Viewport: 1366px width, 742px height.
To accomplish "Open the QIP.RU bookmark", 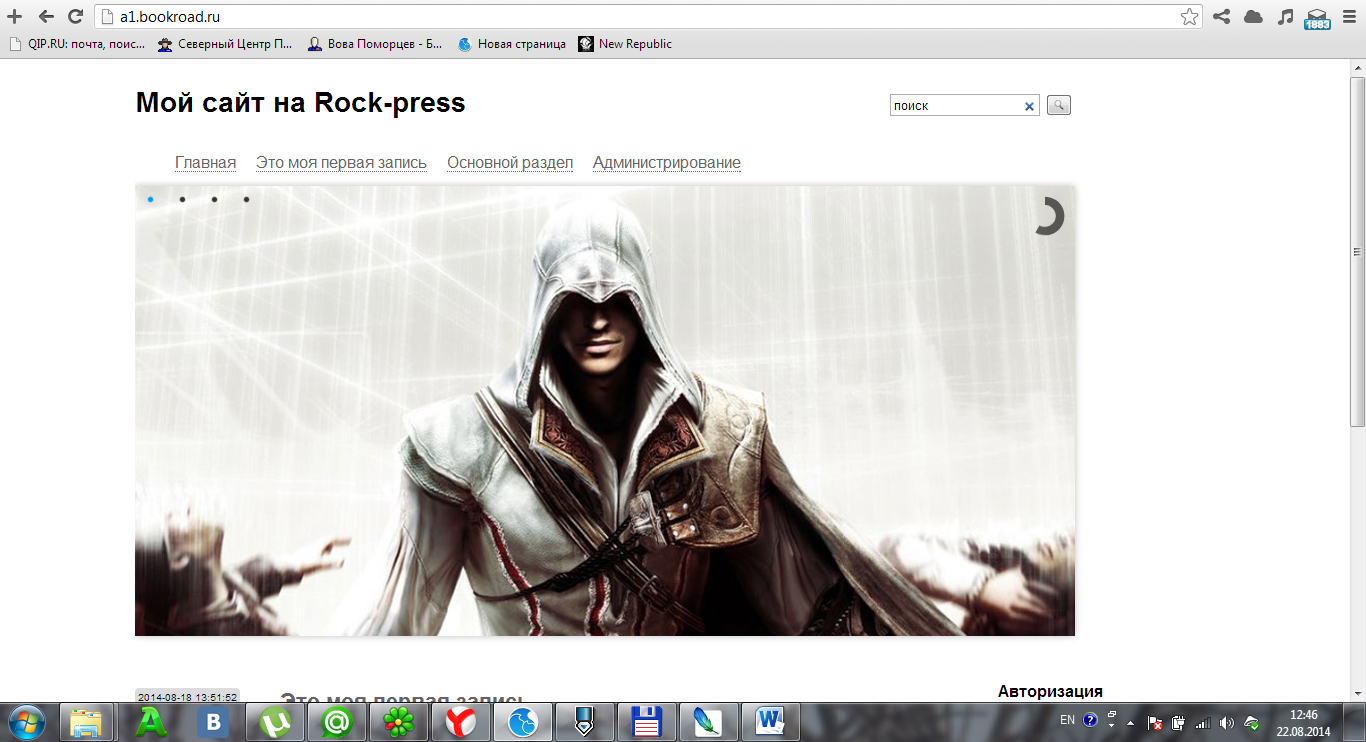I will pyautogui.click(x=77, y=44).
